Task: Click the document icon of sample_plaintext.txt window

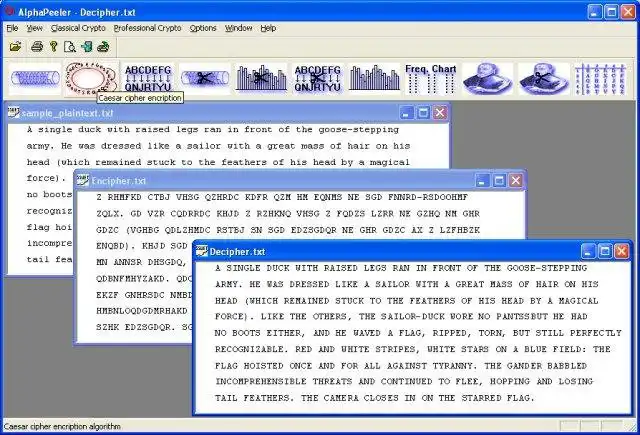Action: 13,113
